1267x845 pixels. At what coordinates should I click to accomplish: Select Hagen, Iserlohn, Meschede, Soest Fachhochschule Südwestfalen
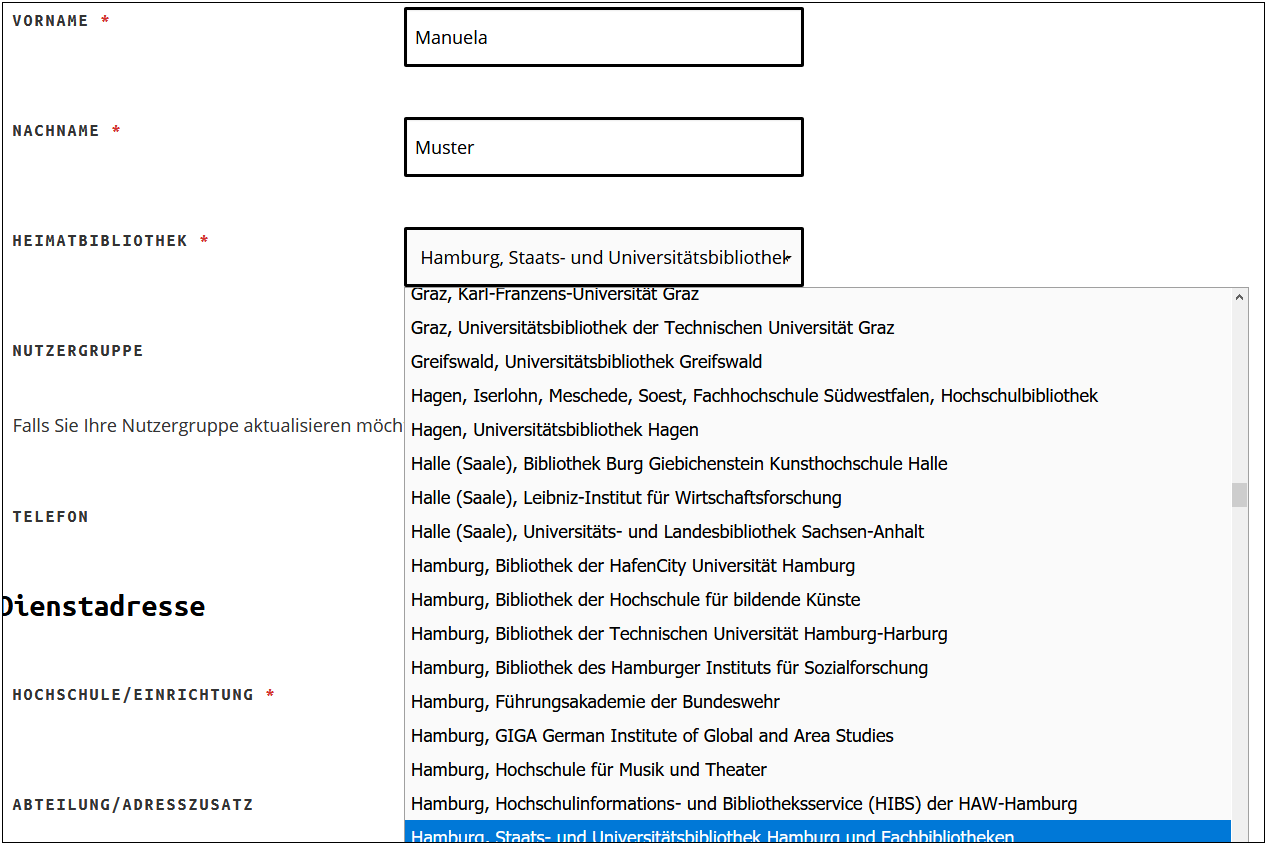click(818, 396)
